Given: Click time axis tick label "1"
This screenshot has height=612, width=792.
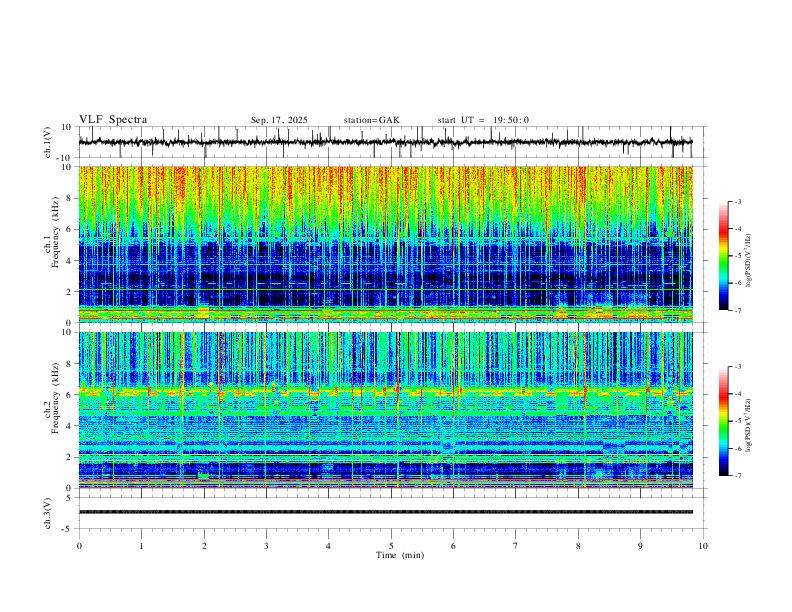Looking at the screenshot, I should [x=141, y=546].
